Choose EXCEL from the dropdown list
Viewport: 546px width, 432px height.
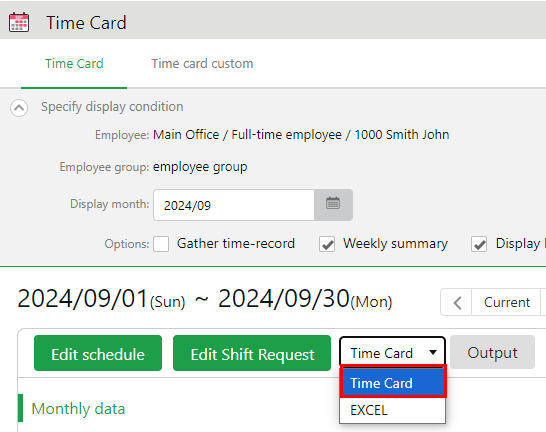coord(393,410)
